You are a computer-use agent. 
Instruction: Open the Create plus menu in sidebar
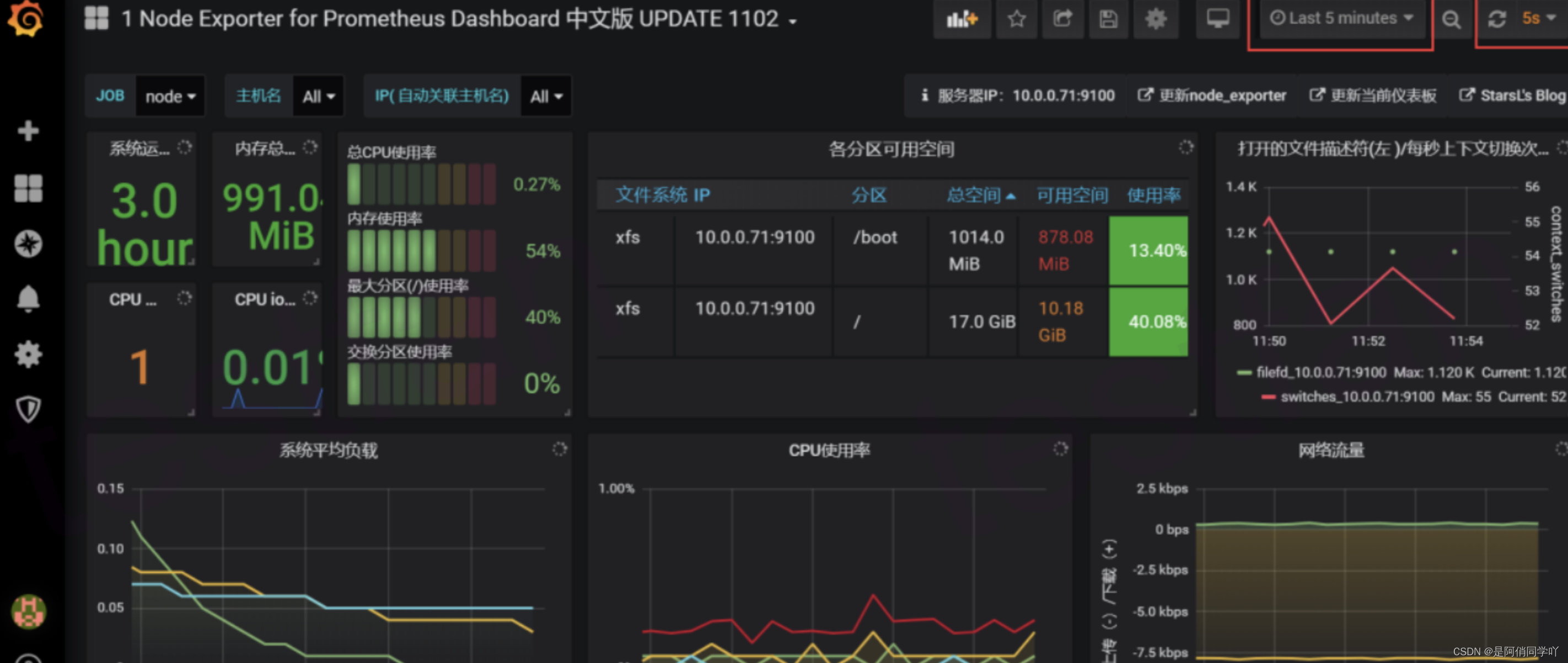[x=28, y=130]
